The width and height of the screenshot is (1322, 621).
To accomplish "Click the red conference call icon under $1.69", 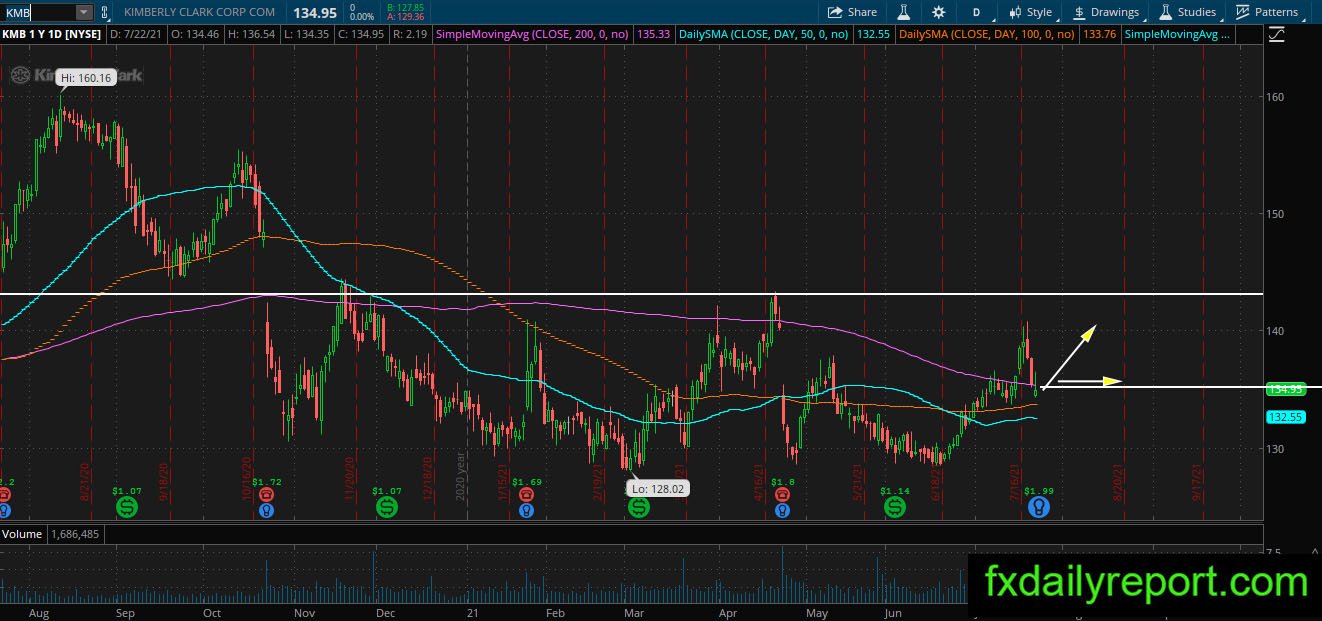I will 526,495.
